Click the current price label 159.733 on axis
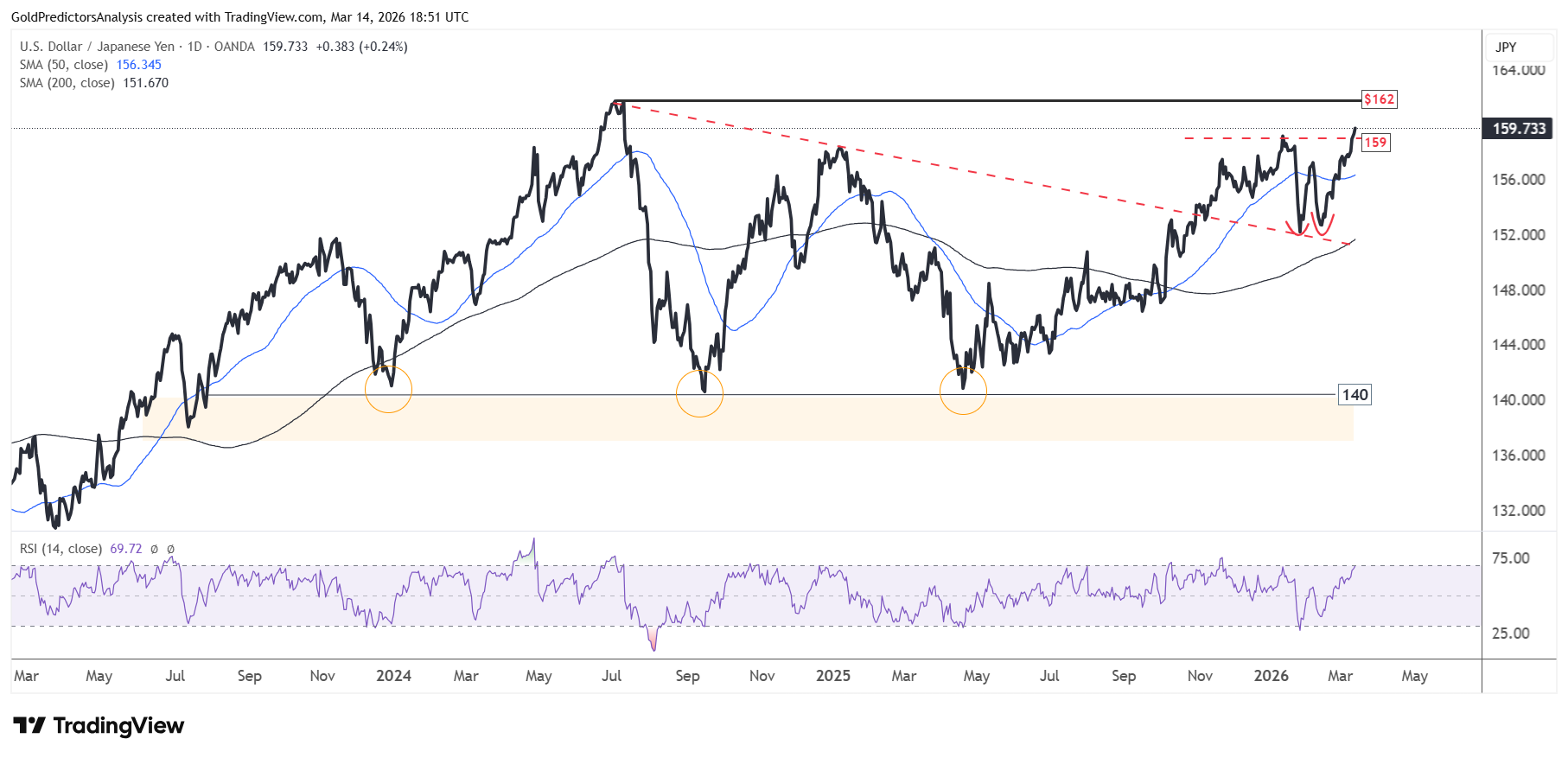 [x=1519, y=129]
